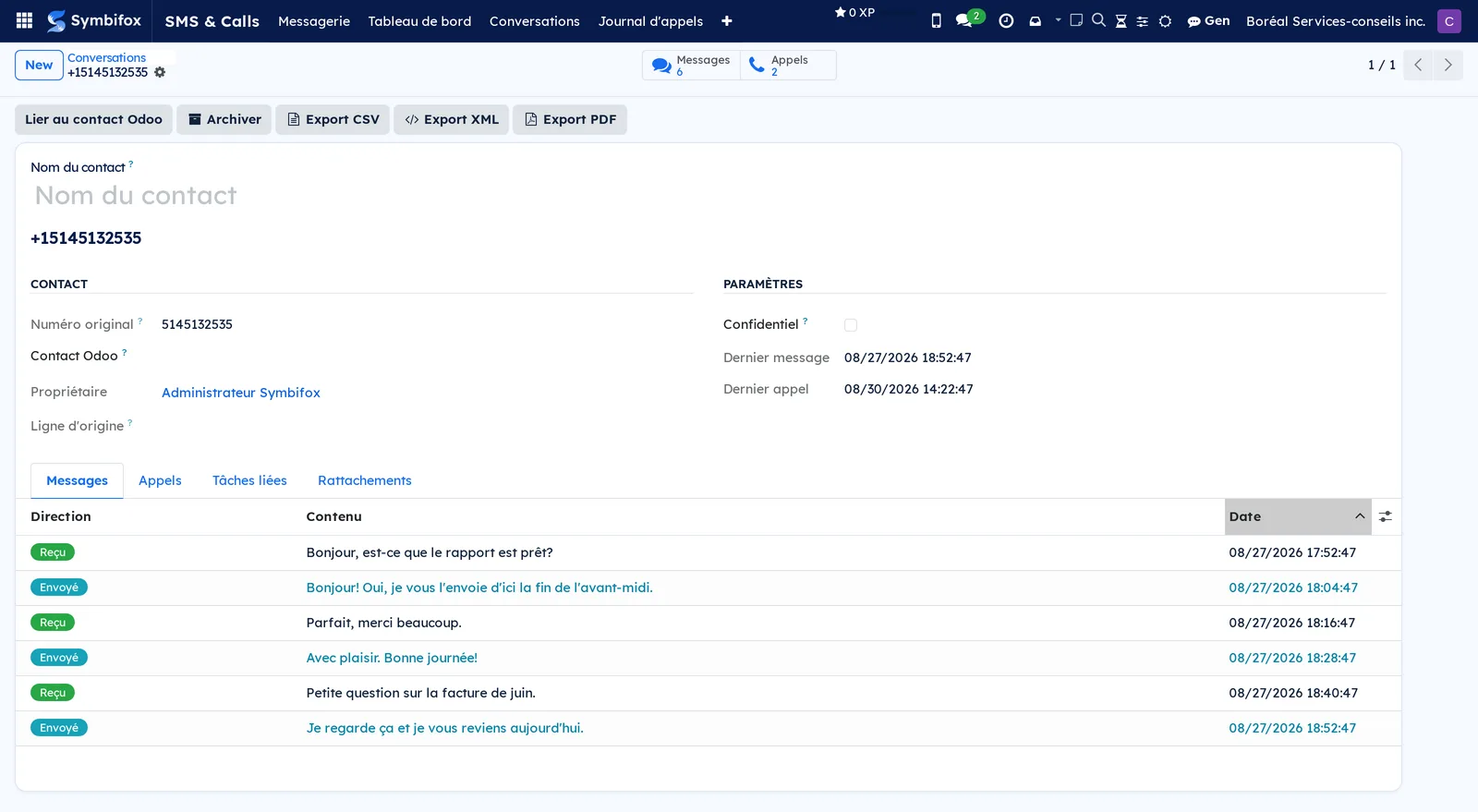
Task: Open the Journal d'appels menu
Action: tap(650, 20)
